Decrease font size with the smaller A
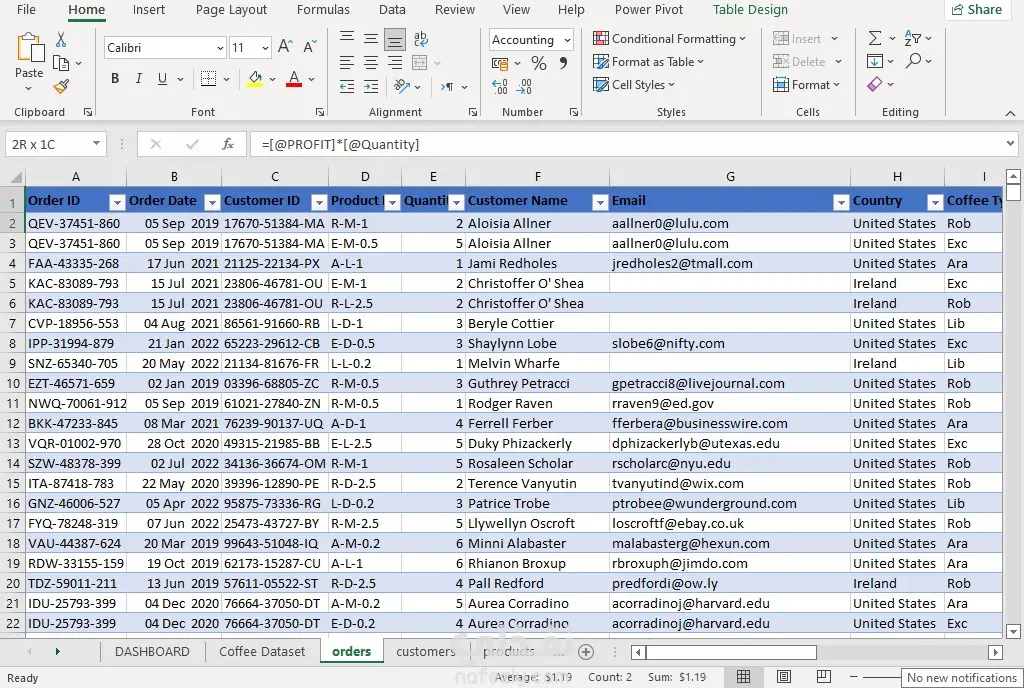This screenshot has width=1024, height=688. point(310,46)
